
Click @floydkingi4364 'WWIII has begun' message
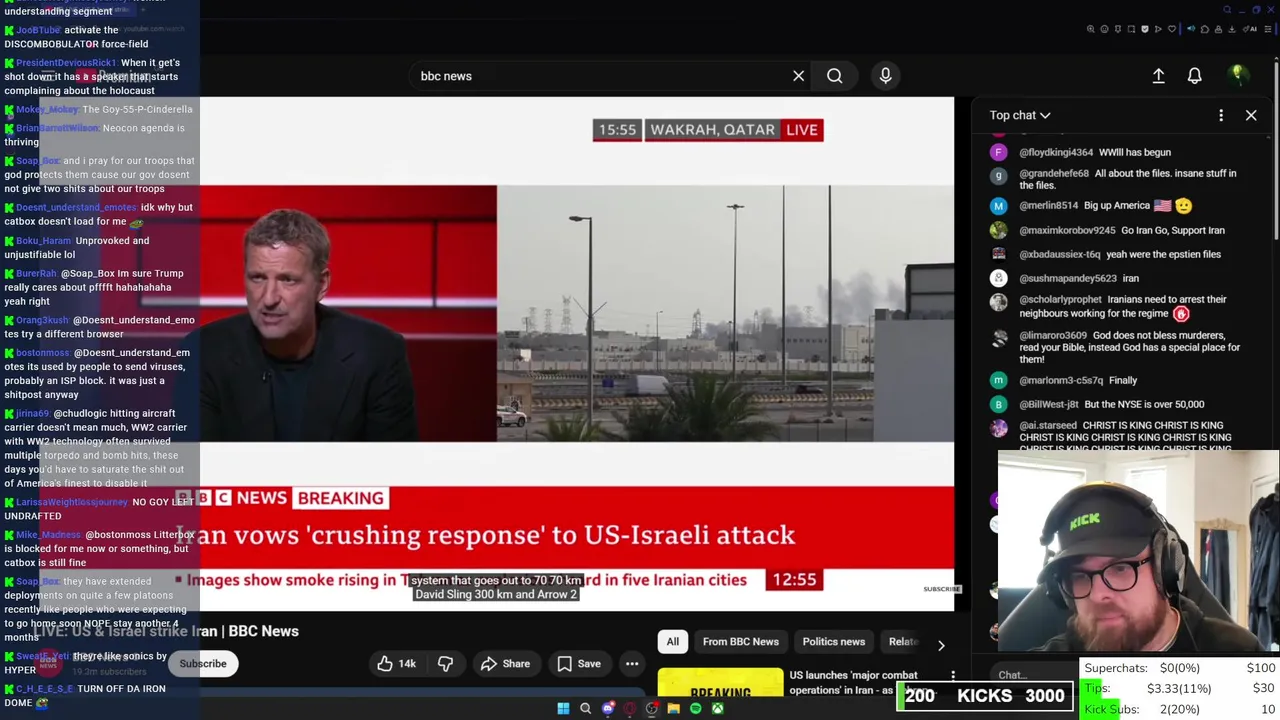pyautogui.click(x=1095, y=152)
